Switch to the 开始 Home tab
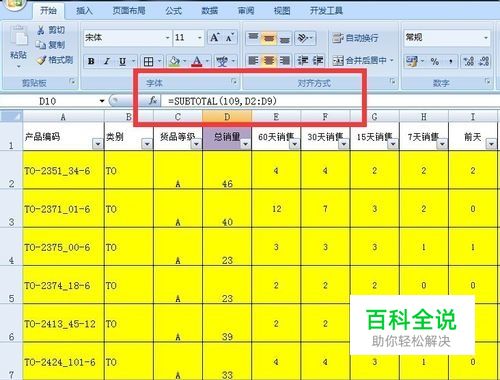Image resolution: width=500 pixels, height=380 pixels. click(x=48, y=11)
